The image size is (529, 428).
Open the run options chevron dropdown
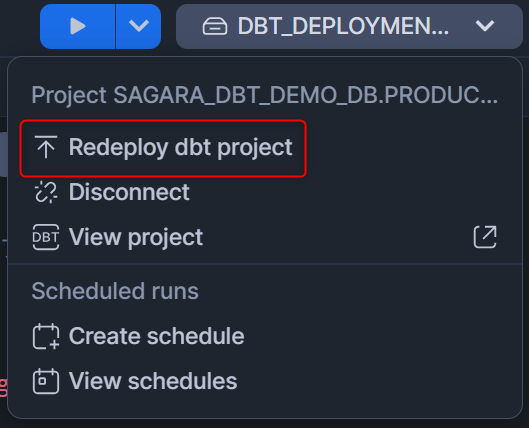[x=139, y=26]
